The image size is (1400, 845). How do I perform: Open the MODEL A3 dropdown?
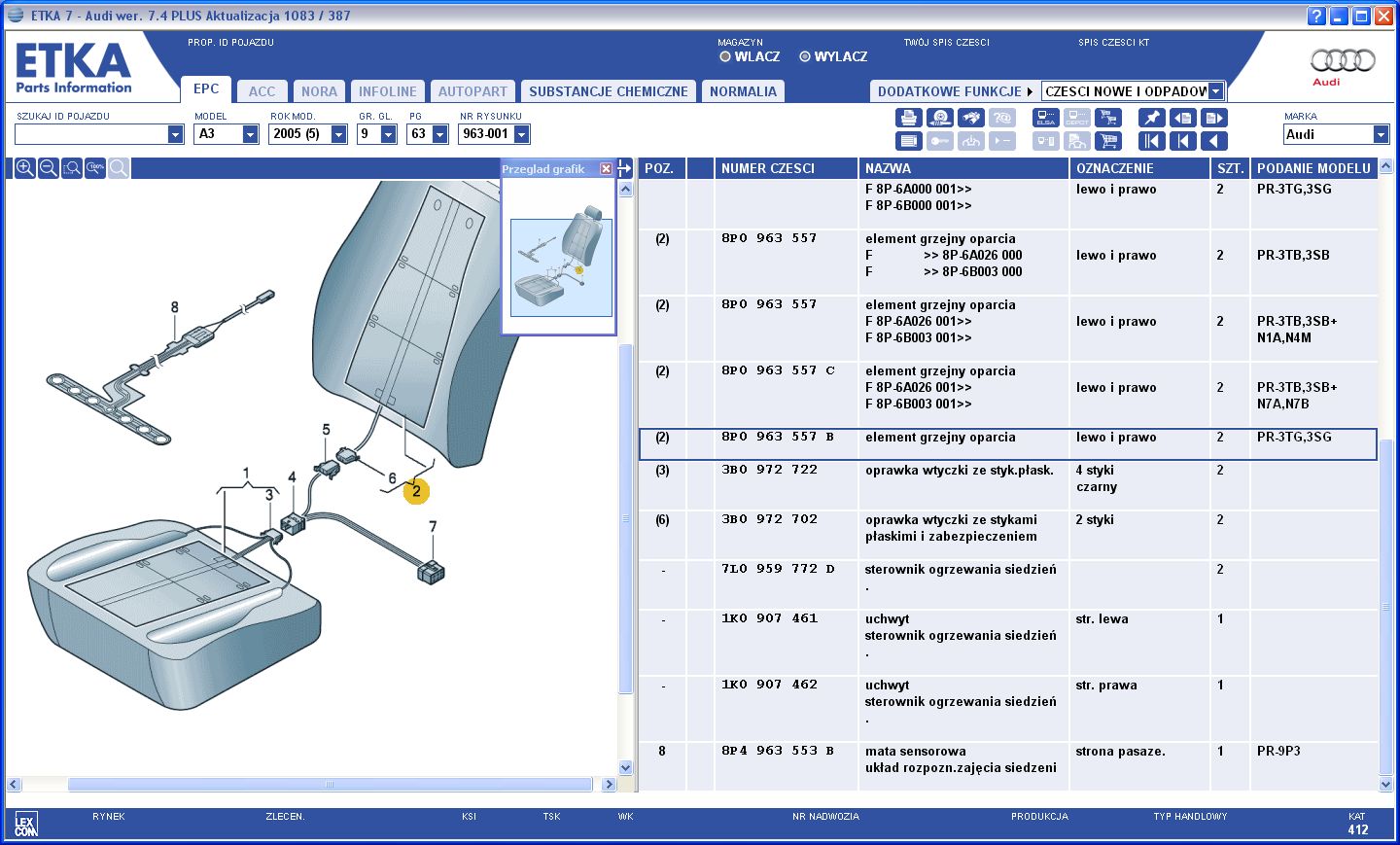(250, 134)
